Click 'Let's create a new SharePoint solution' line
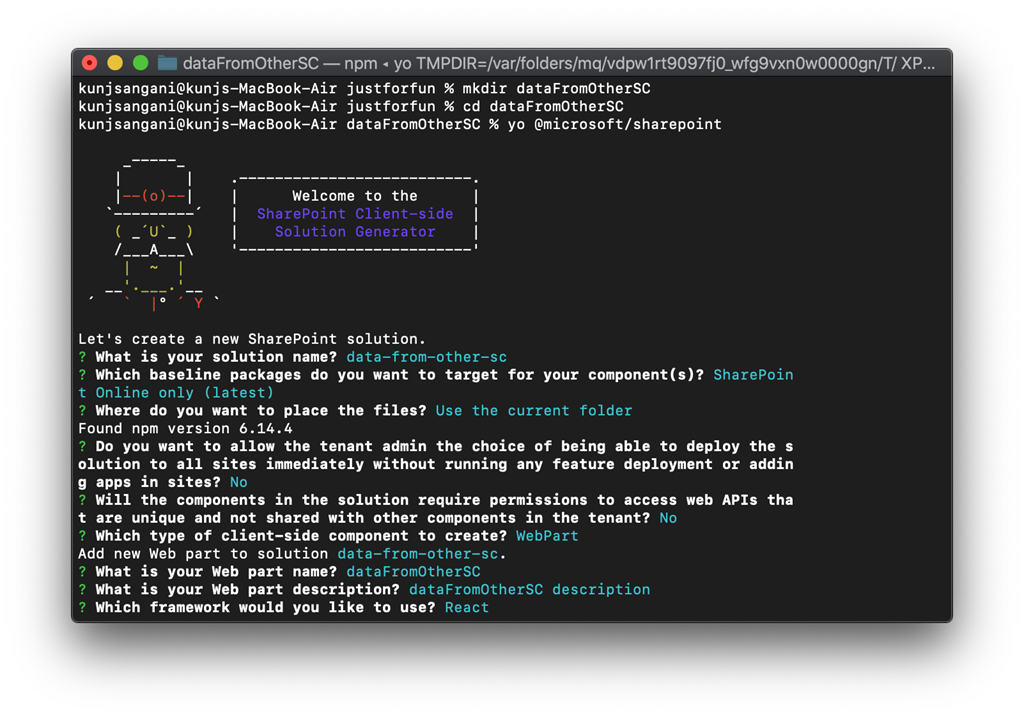 [x=252, y=339]
